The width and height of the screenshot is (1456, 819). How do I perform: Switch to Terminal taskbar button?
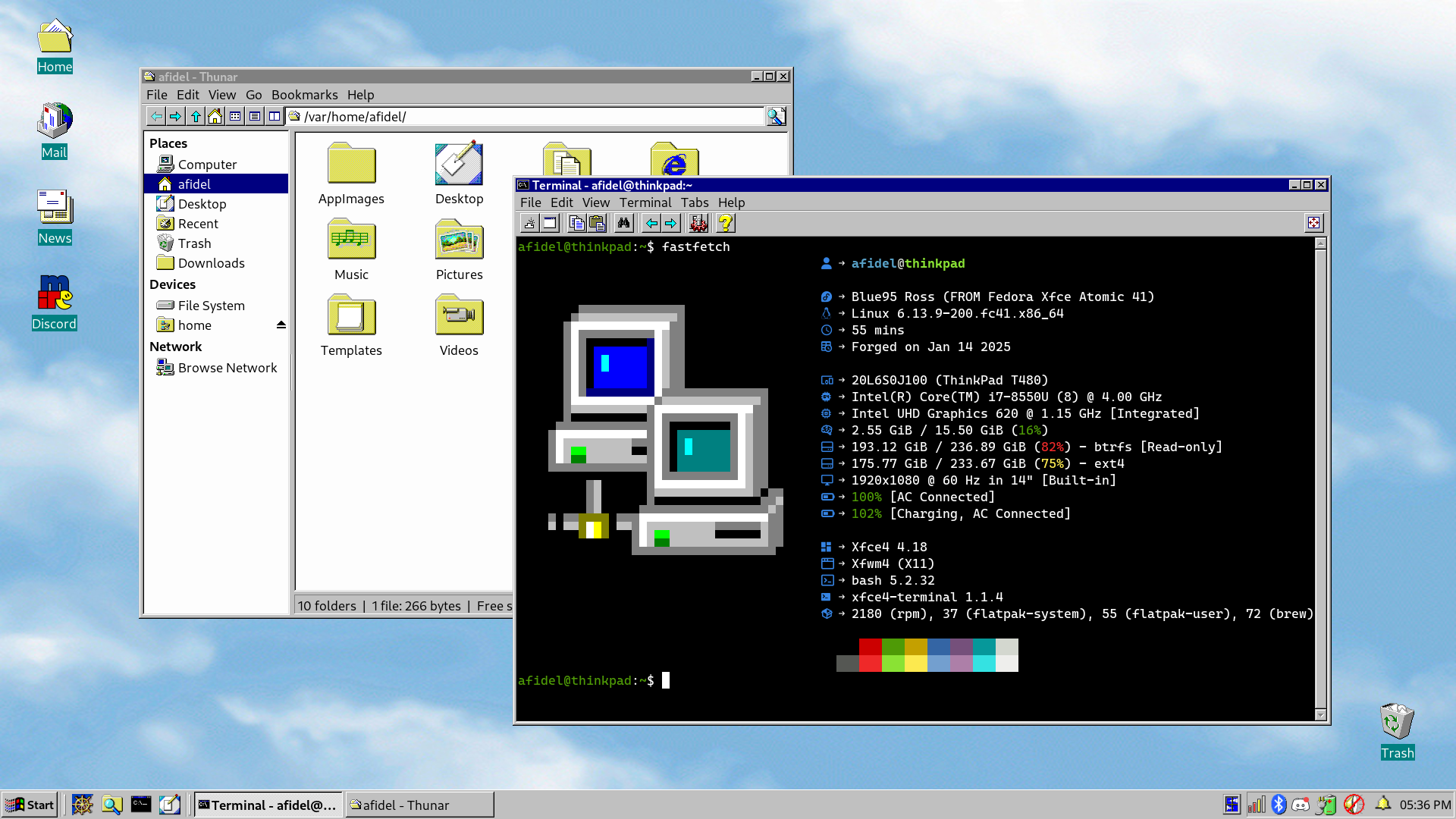268,805
